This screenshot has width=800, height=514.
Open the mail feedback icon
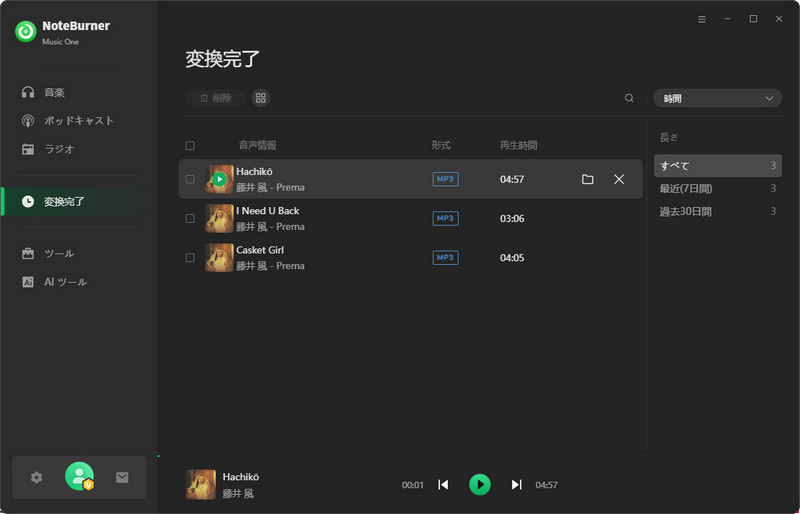(122, 478)
